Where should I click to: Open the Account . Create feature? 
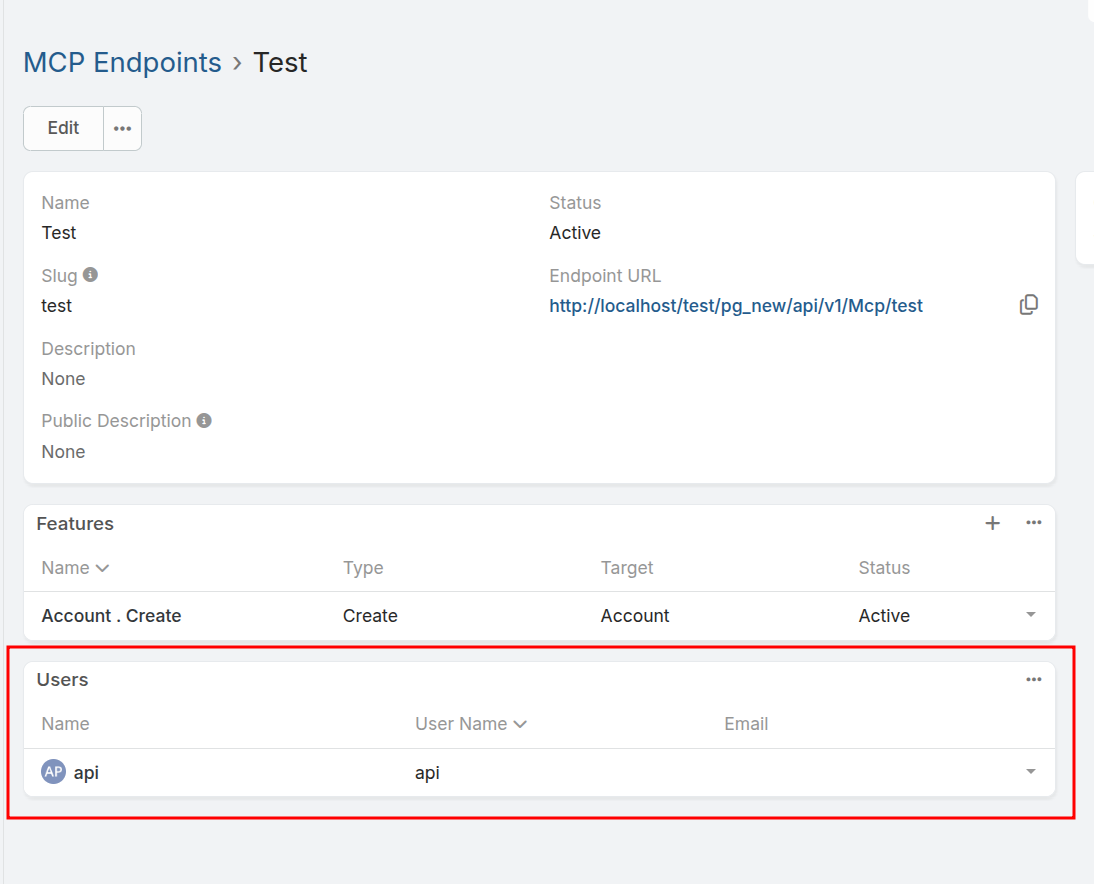(112, 616)
